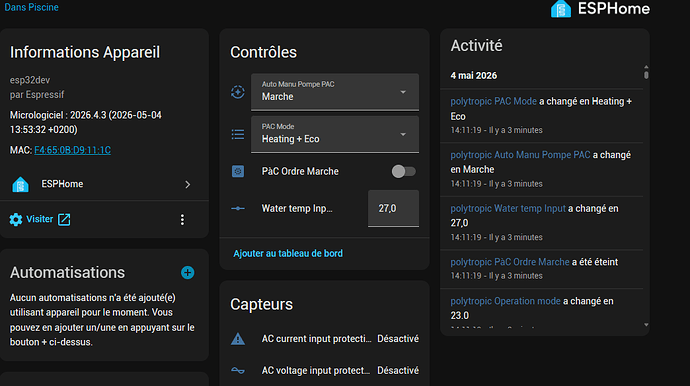Click the esp32dev model text
This screenshot has height=386, width=690.
[30, 80]
